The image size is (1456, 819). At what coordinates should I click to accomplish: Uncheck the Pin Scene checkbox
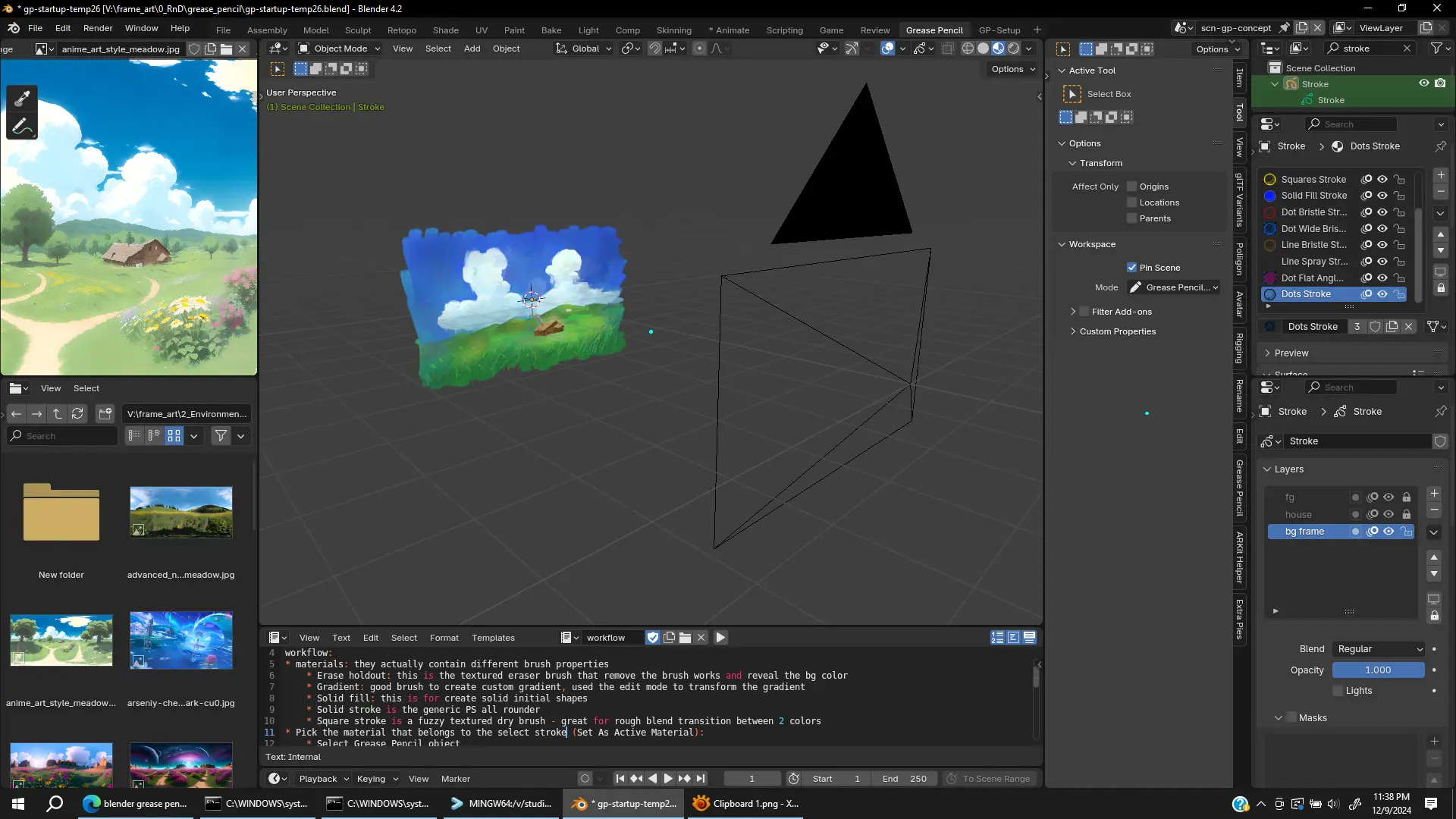coord(1132,268)
